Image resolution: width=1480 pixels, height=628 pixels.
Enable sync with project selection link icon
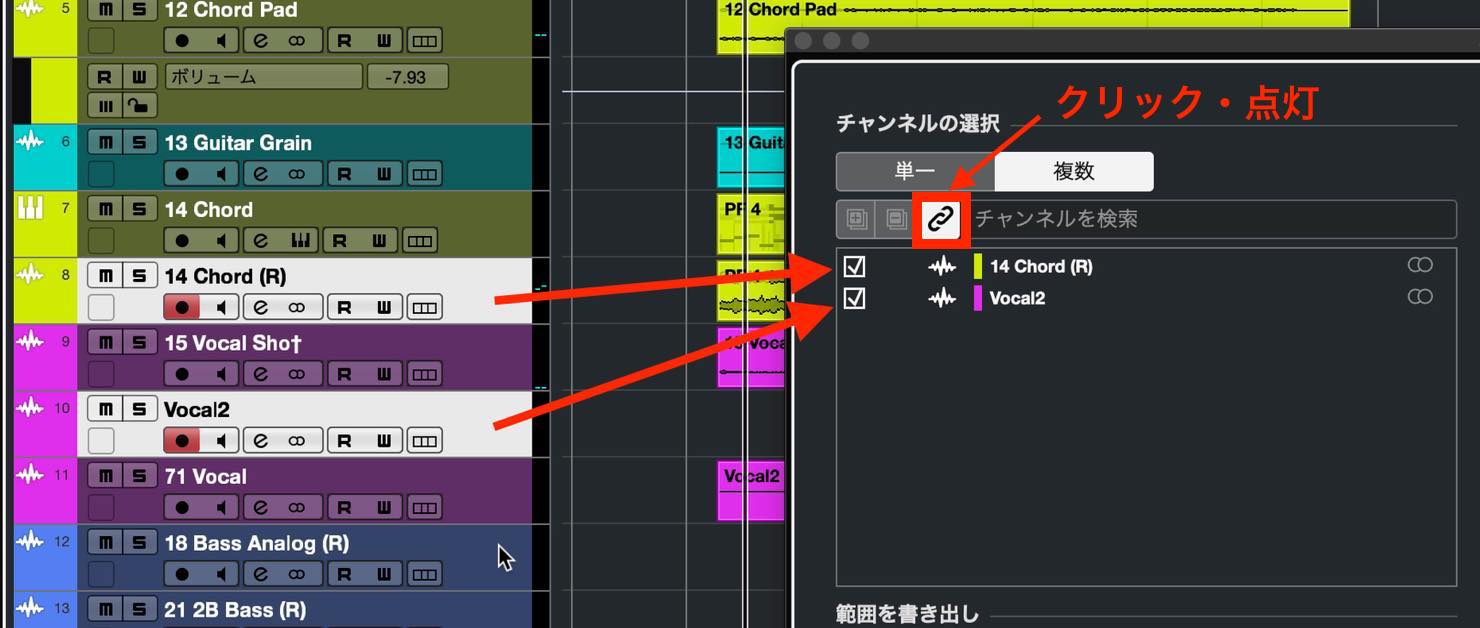940,219
